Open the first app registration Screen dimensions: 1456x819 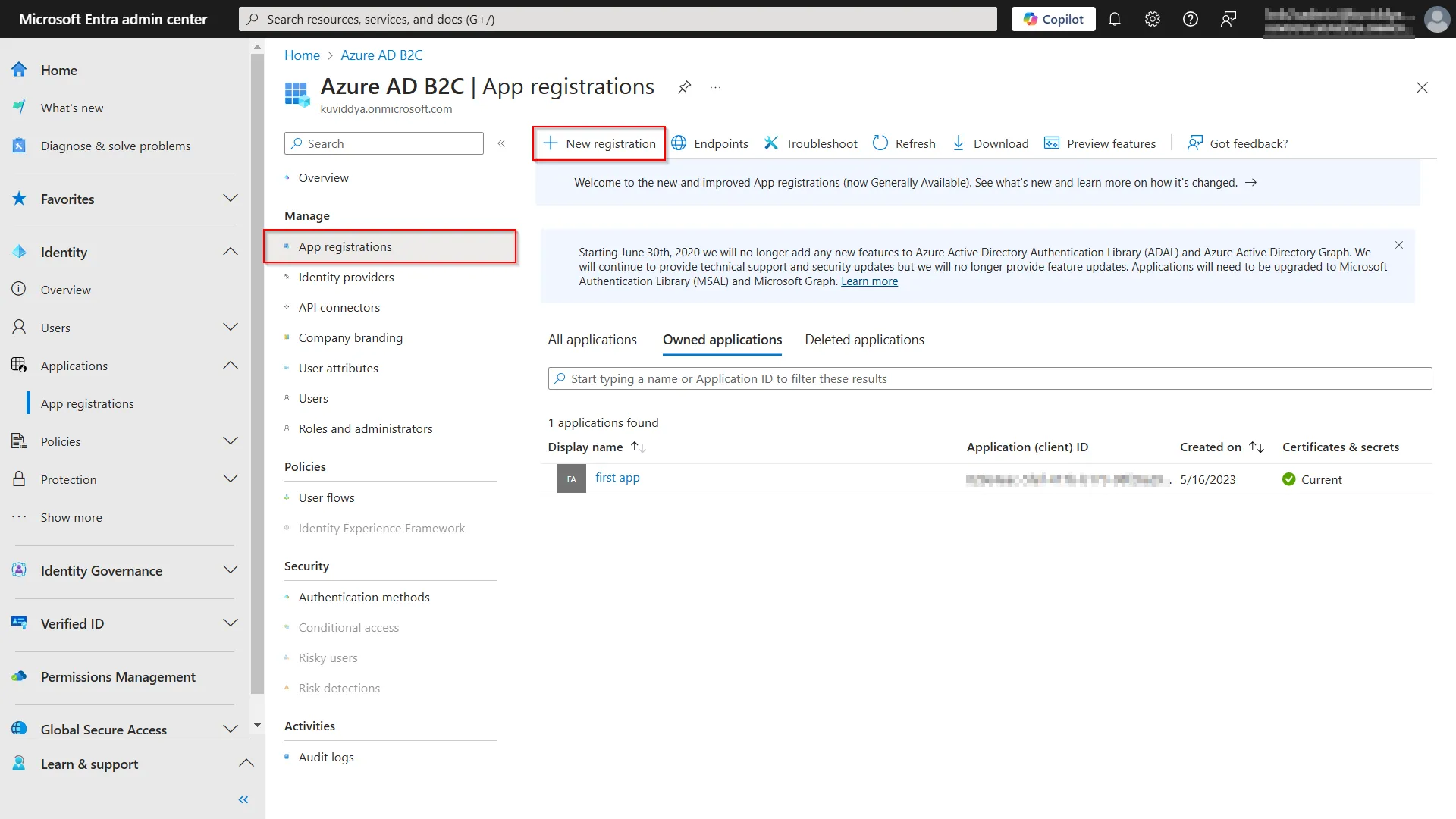click(617, 478)
